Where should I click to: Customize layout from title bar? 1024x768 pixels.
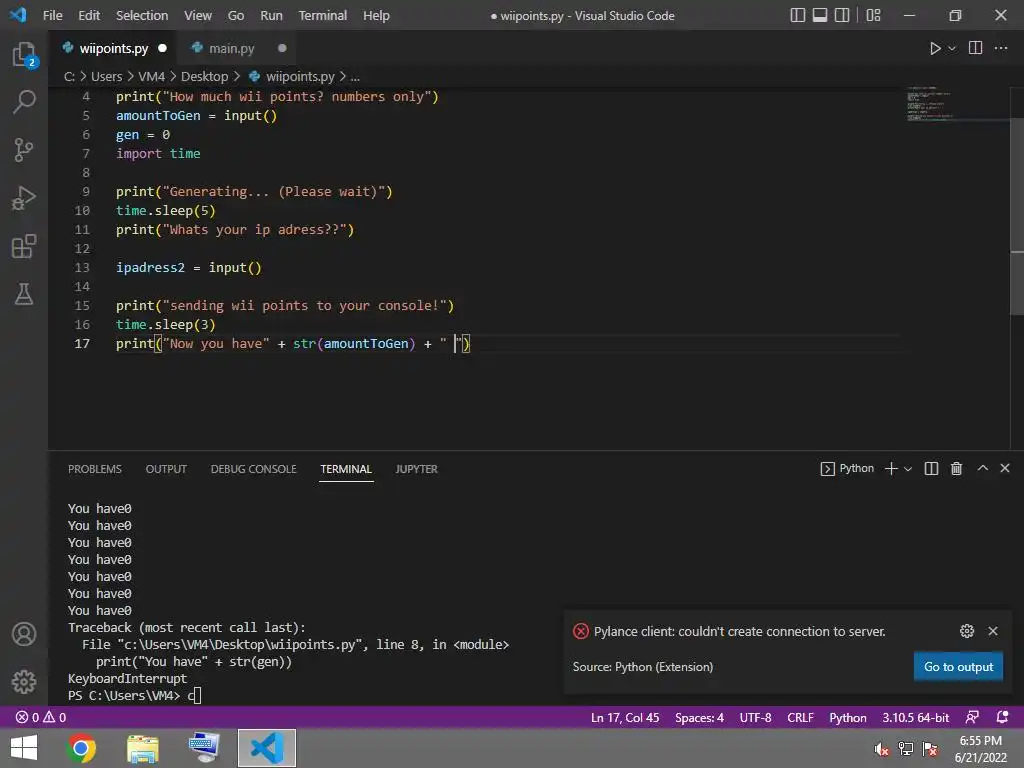click(x=873, y=15)
